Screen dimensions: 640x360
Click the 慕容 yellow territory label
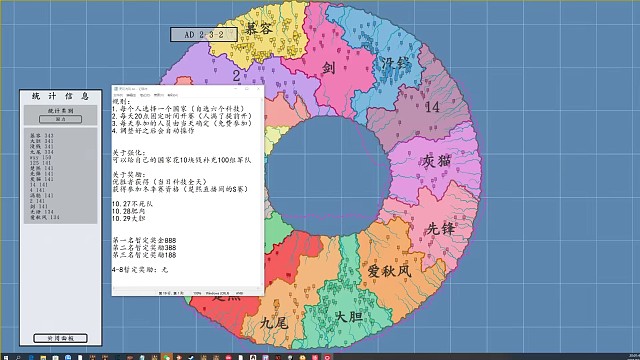258,29
